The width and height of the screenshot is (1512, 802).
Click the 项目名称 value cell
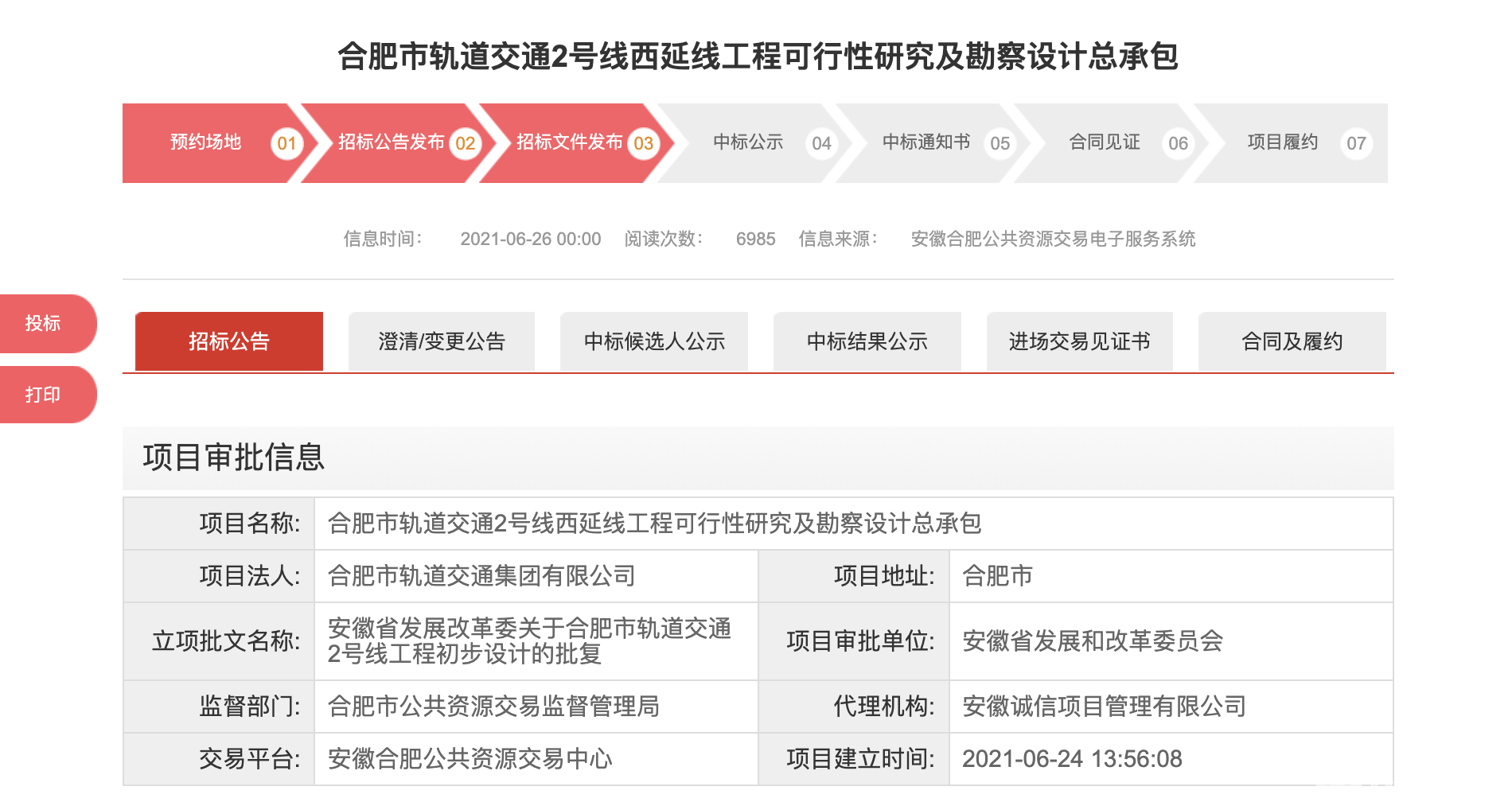(854, 524)
